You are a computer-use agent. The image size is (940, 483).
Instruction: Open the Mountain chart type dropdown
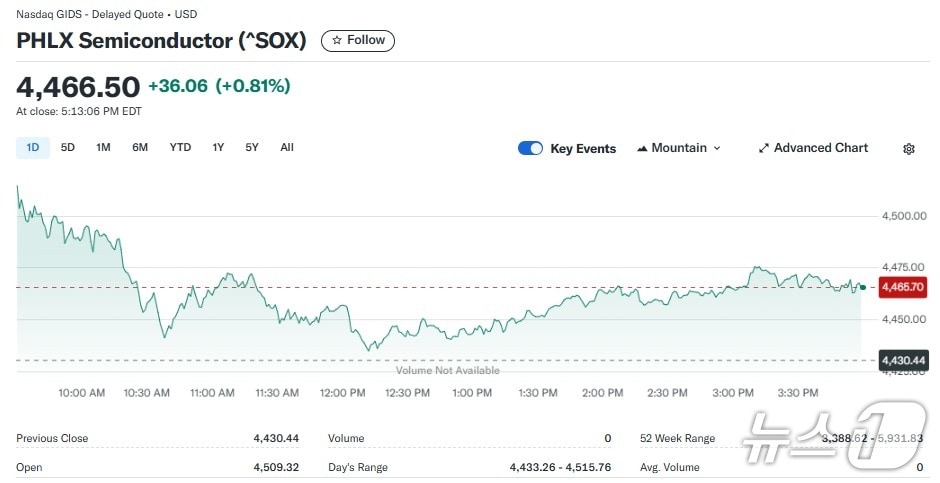pyautogui.click(x=678, y=148)
